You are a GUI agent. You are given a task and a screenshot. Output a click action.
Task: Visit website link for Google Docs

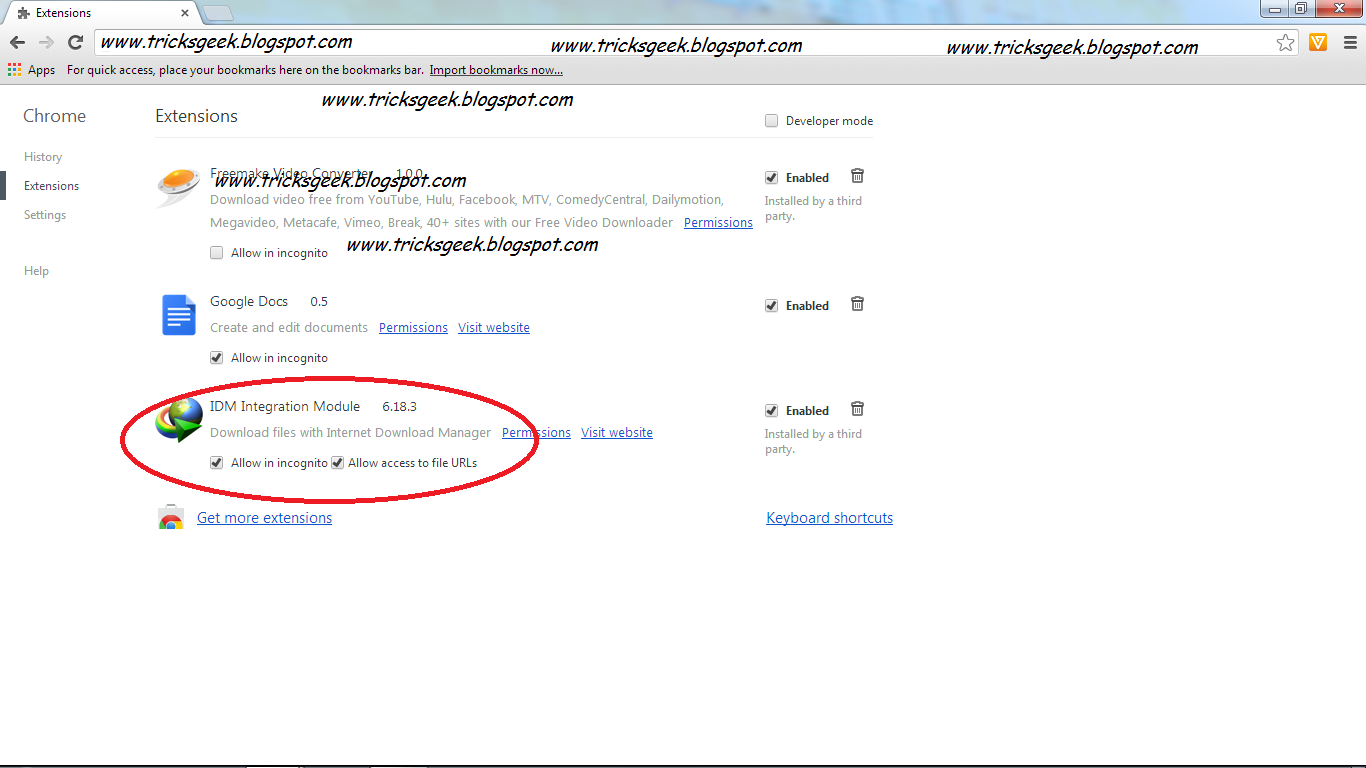coord(494,328)
